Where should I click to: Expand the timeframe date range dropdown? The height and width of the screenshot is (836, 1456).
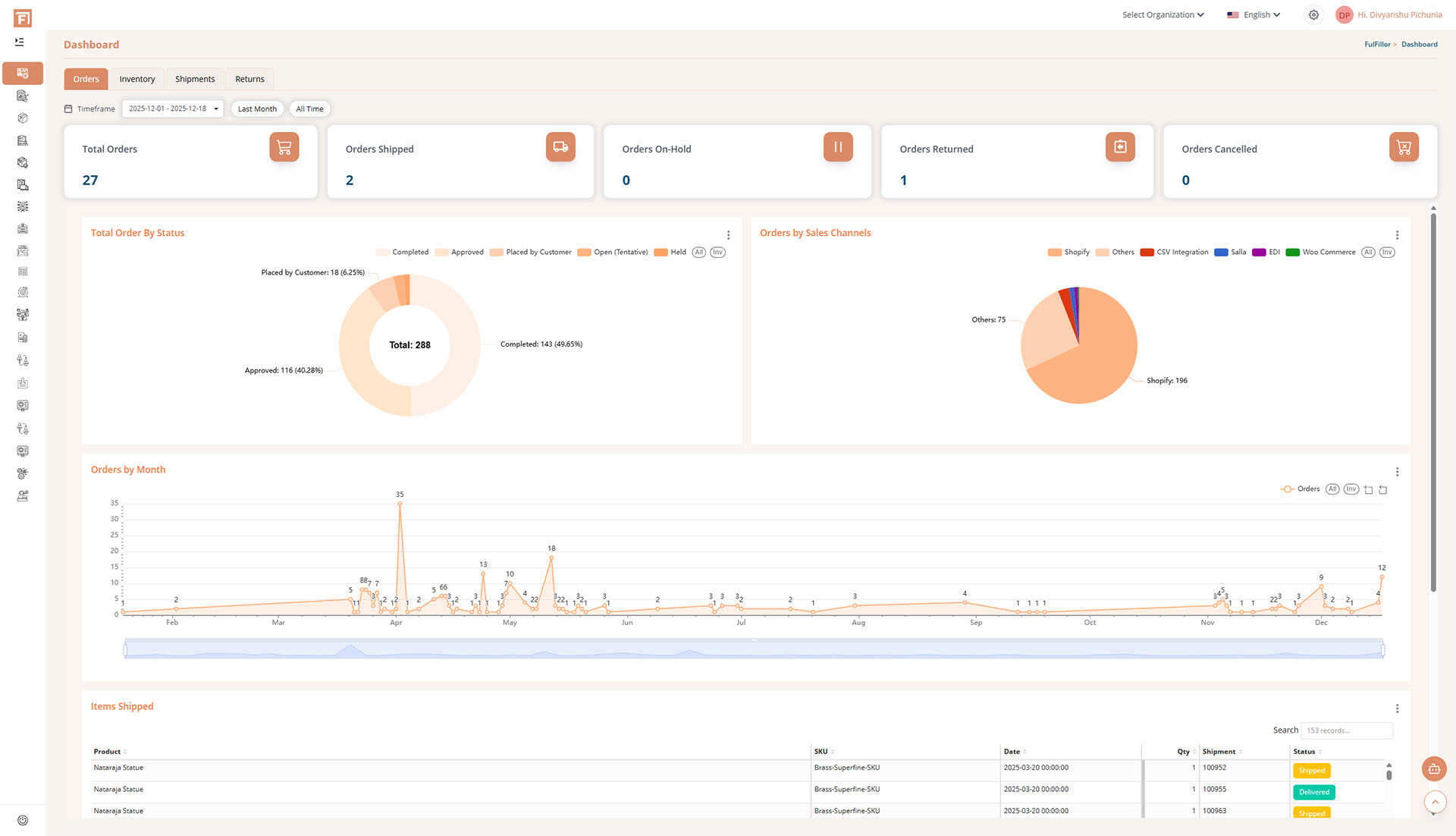[x=173, y=109]
